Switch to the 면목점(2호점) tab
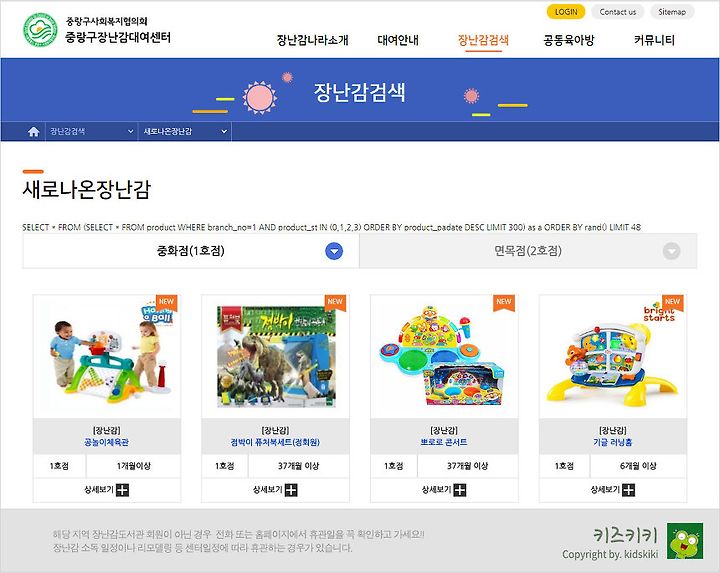Image resolution: width=720 pixels, height=573 pixels. point(528,251)
